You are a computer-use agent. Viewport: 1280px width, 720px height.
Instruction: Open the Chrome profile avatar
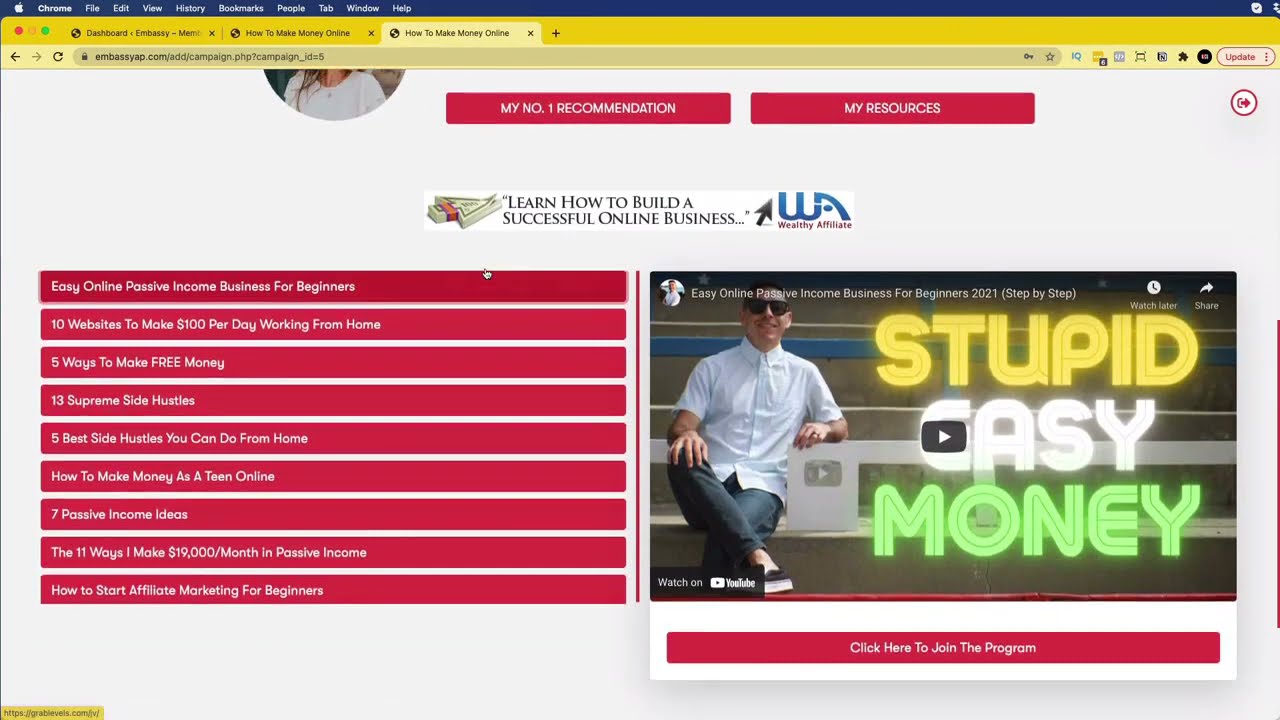tap(1204, 57)
